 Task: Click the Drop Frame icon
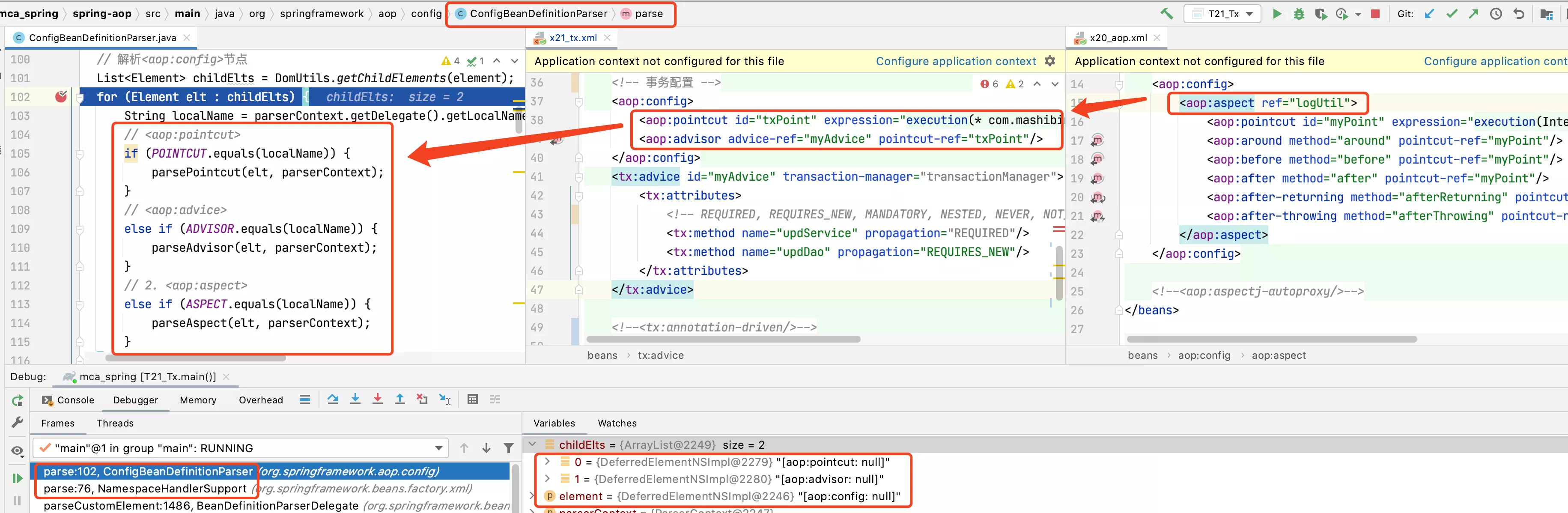[422, 399]
